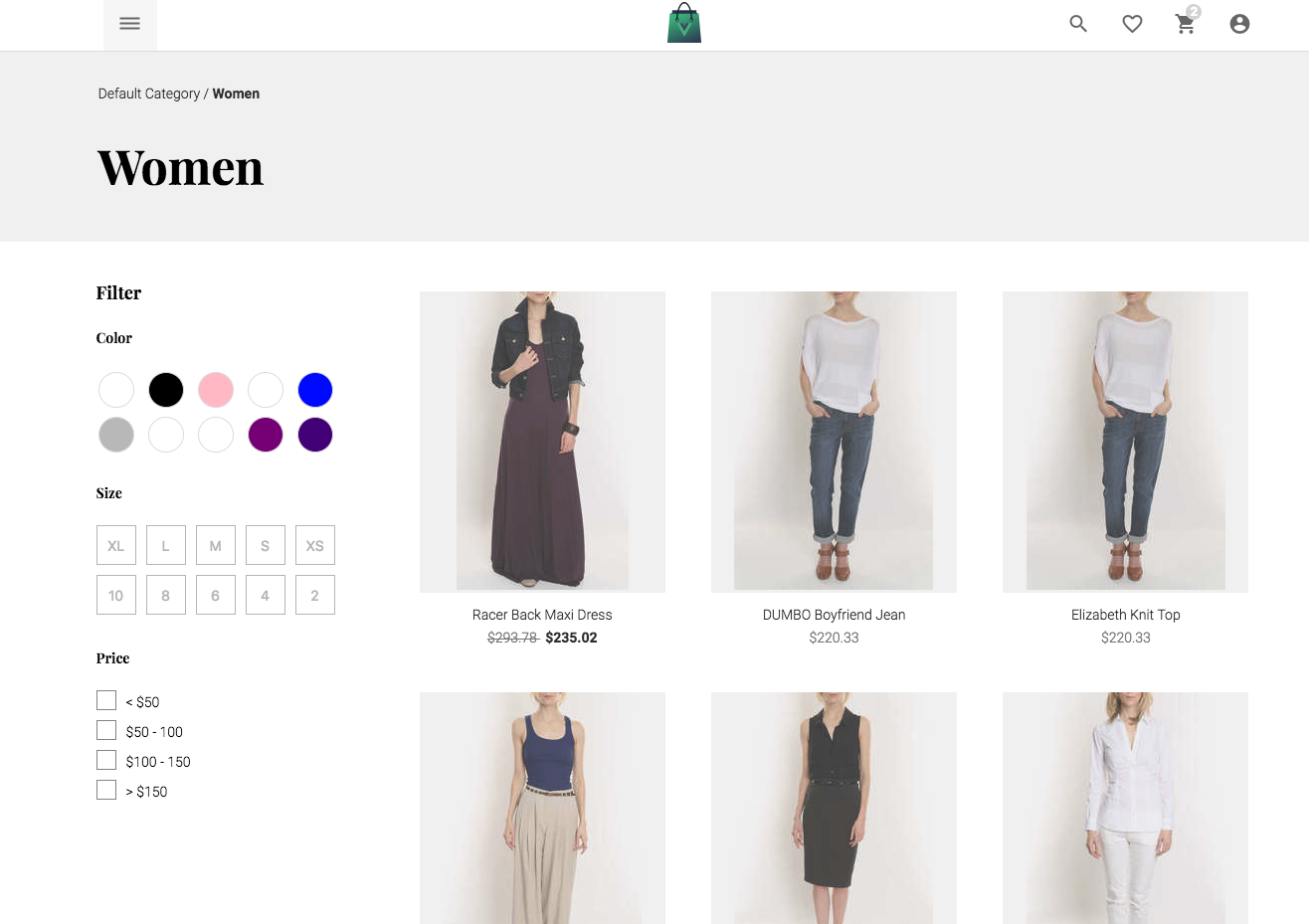This screenshot has width=1309, height=924.
Task: Open the shopping cart icon
Action: coord(1186,24)
